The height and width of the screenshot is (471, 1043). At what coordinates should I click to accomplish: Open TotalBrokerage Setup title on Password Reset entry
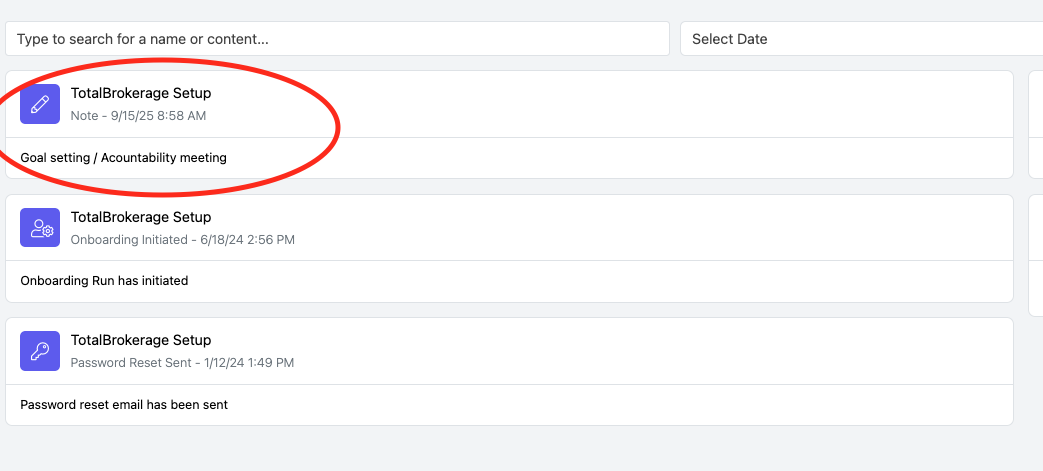[x=141, y=340]
